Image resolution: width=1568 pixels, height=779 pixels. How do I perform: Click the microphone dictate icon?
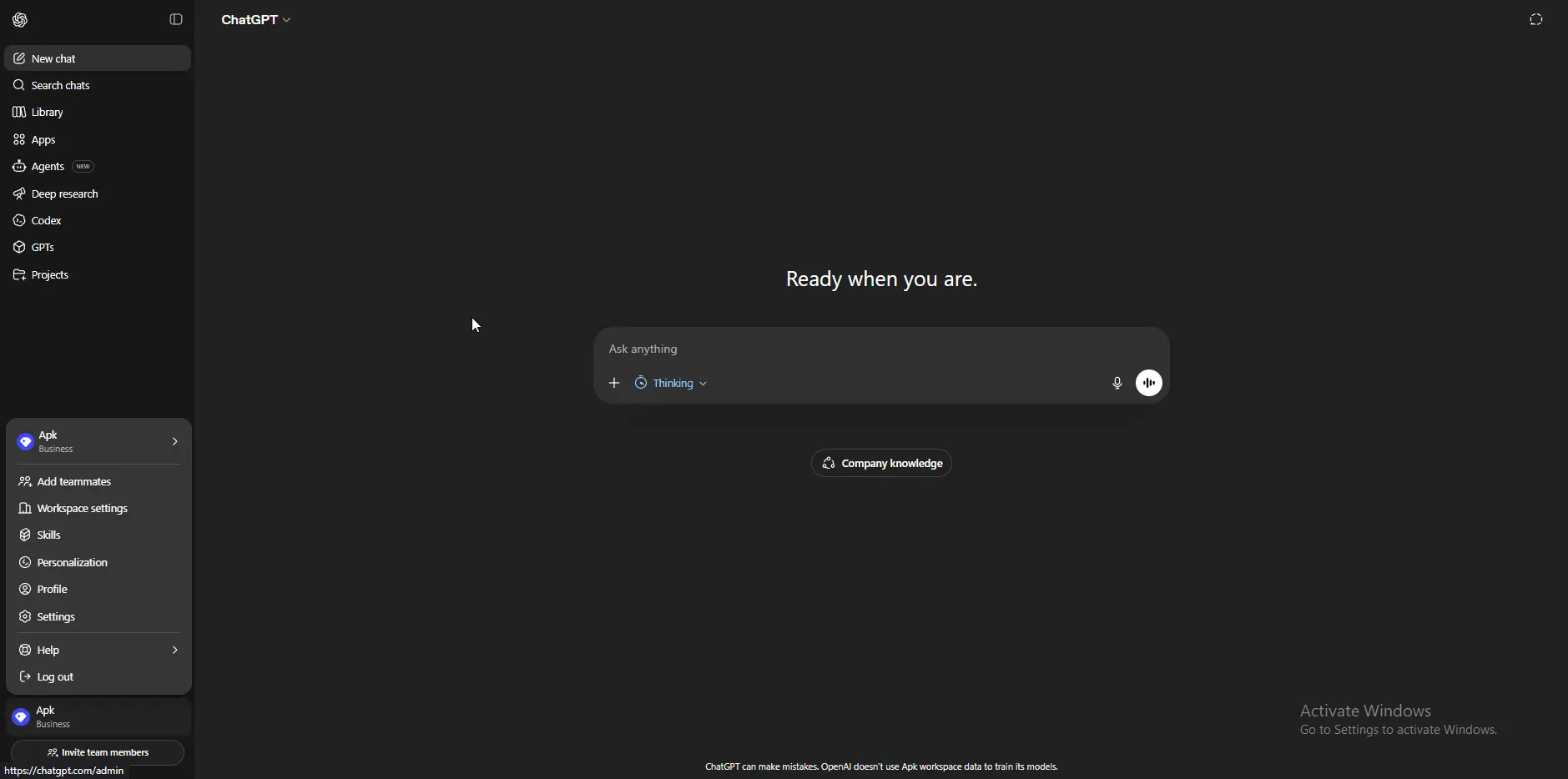click(x=1117, y=383)
